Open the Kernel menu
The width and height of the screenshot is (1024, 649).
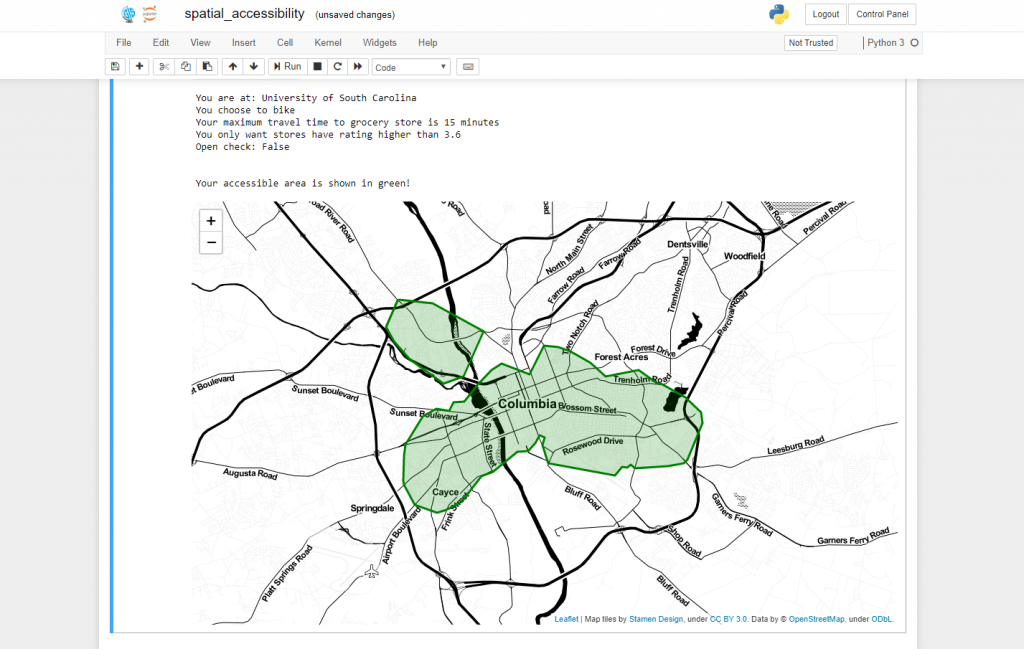pyautogui.click(x=327, y=42)
